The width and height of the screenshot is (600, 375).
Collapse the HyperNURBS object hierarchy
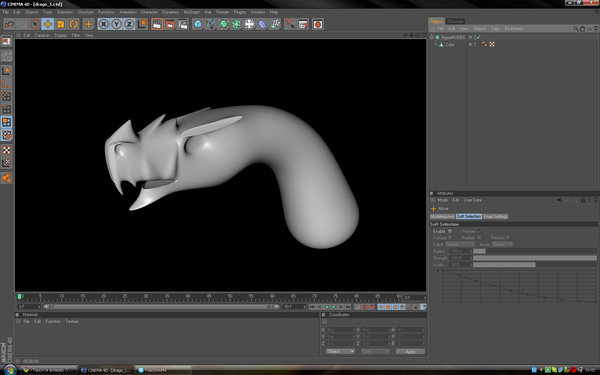[x=432, y=37]
